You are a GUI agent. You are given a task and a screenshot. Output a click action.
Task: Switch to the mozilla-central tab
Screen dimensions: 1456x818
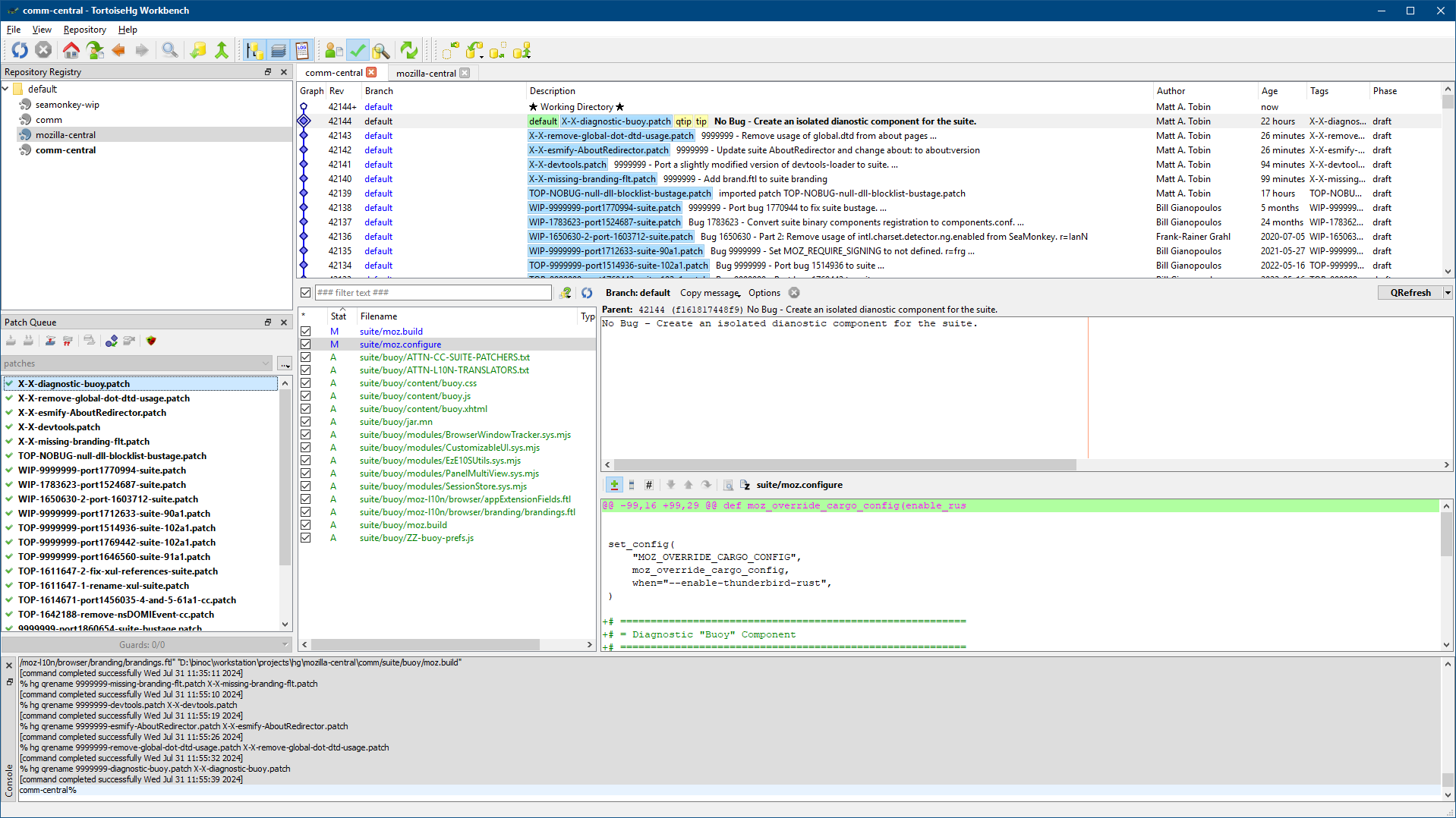(426, 73)
